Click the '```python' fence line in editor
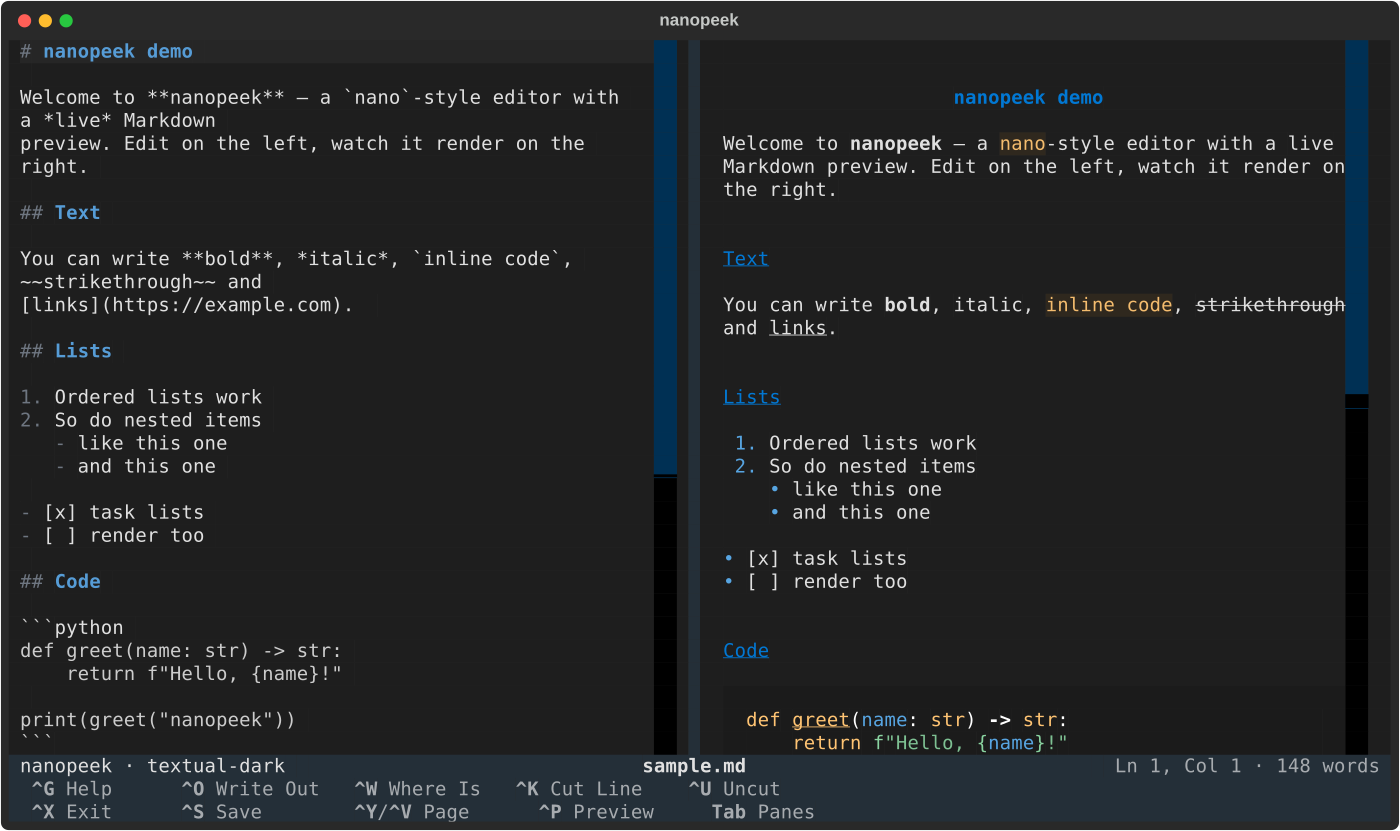 pos(72,627)
